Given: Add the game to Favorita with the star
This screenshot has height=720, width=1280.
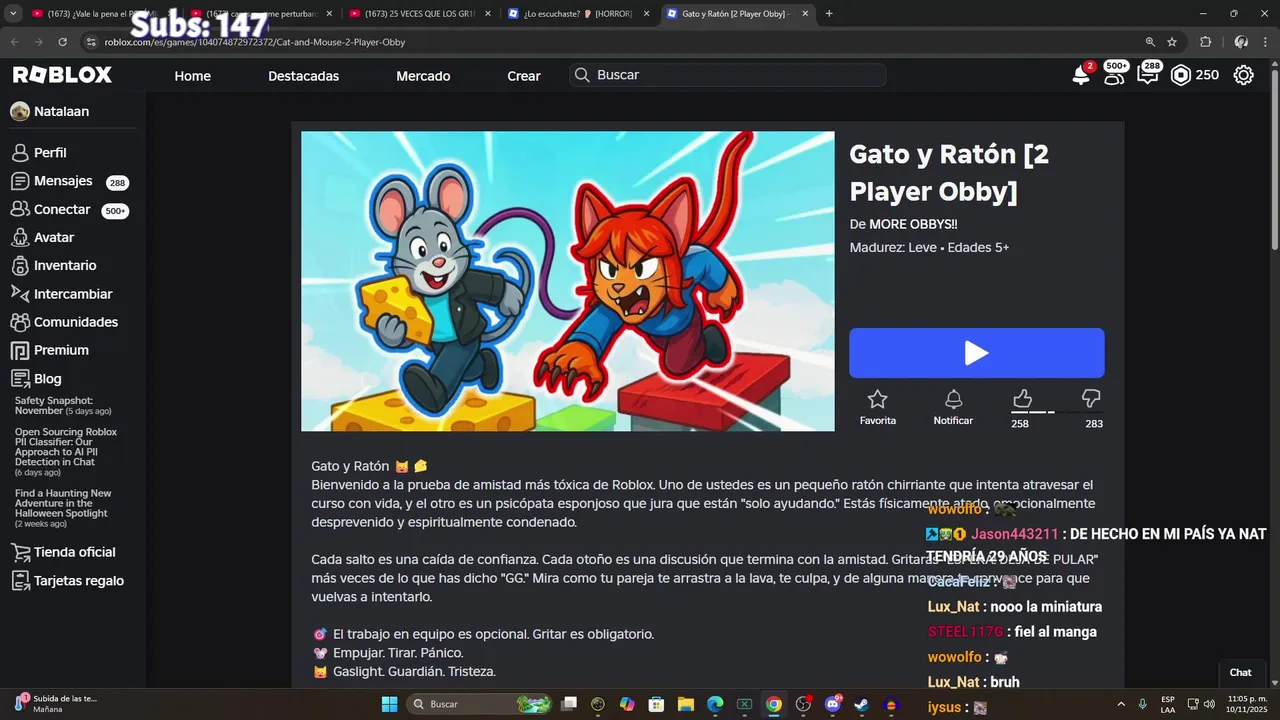Looking at the screenshot, I should pyautogui.click(x=877, y=400).
